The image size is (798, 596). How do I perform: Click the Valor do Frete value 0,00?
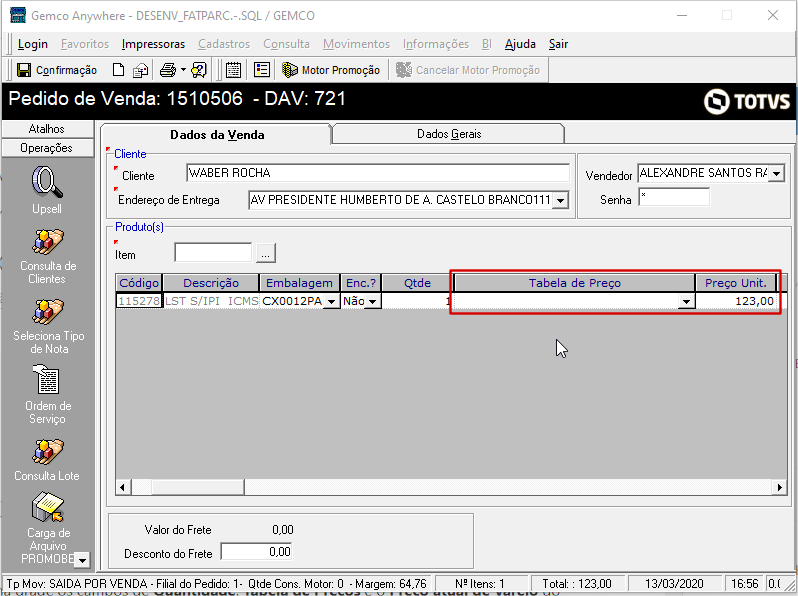282,530
